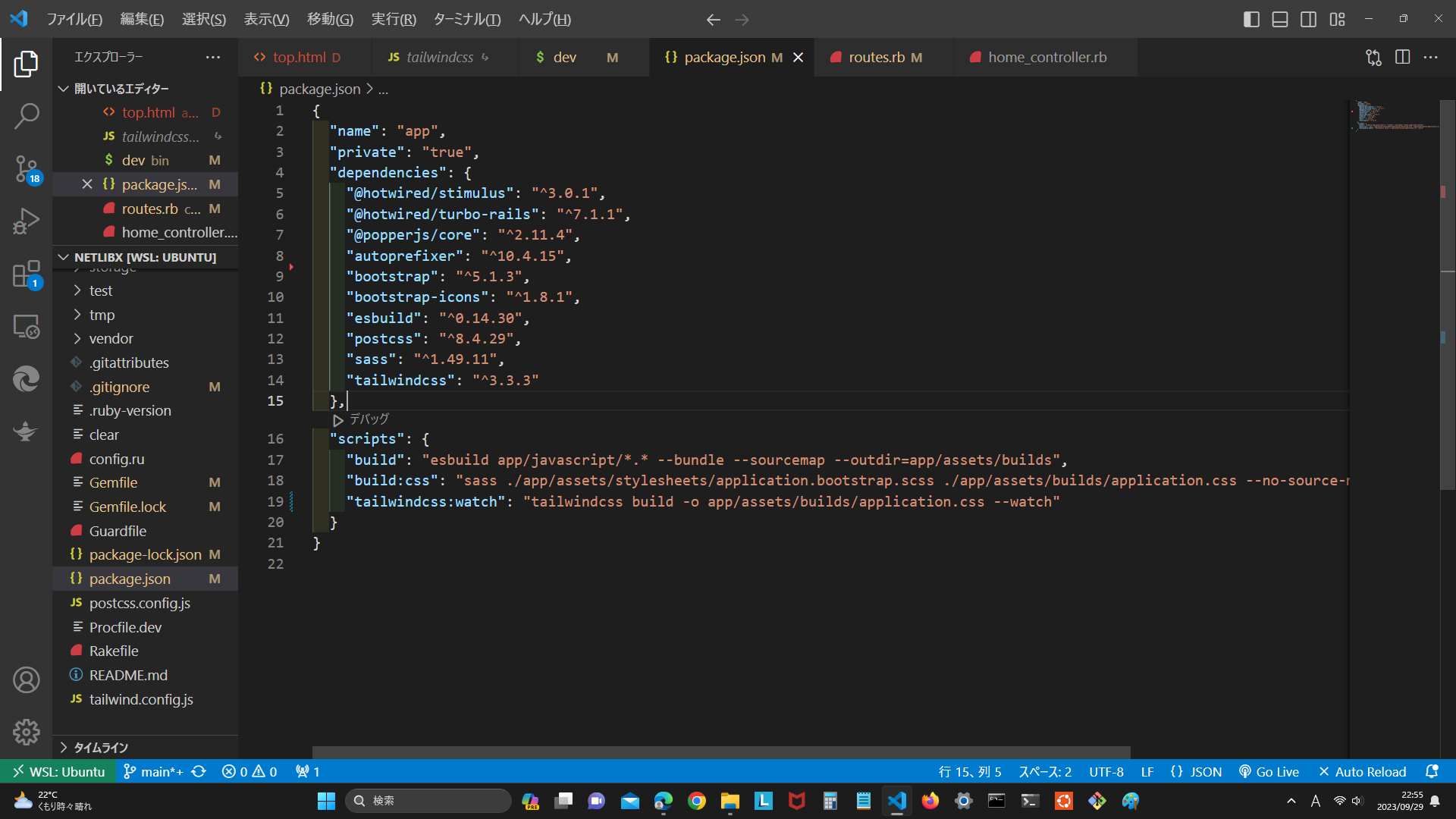
Task: Click the main*+ git branch status item
Action: (x=153, y=771)
